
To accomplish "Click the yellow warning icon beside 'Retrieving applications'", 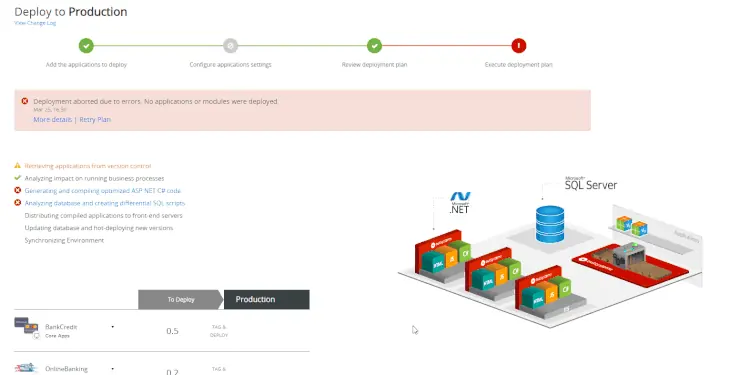I will pos(18,165).
